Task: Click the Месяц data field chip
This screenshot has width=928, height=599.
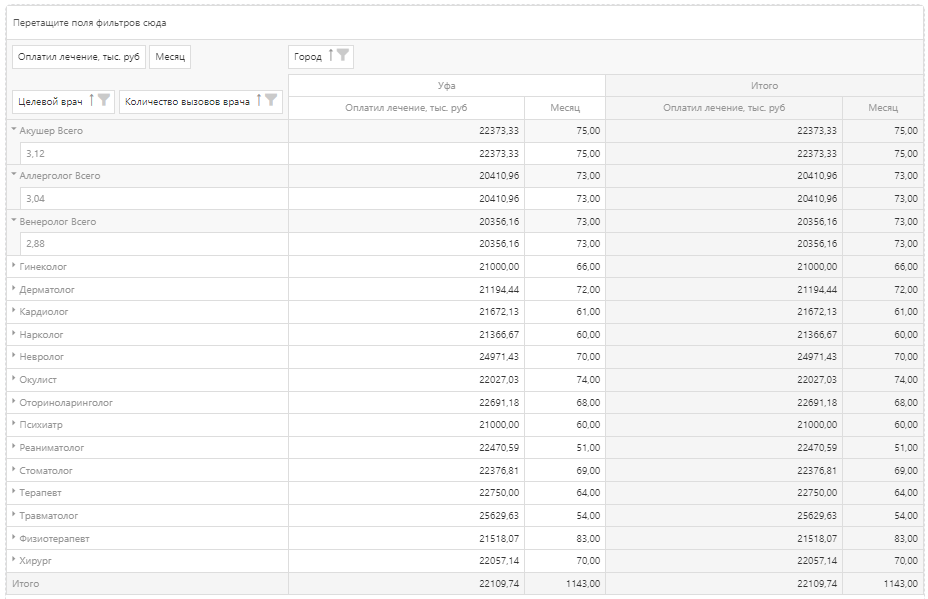Action: coord(170,57)
